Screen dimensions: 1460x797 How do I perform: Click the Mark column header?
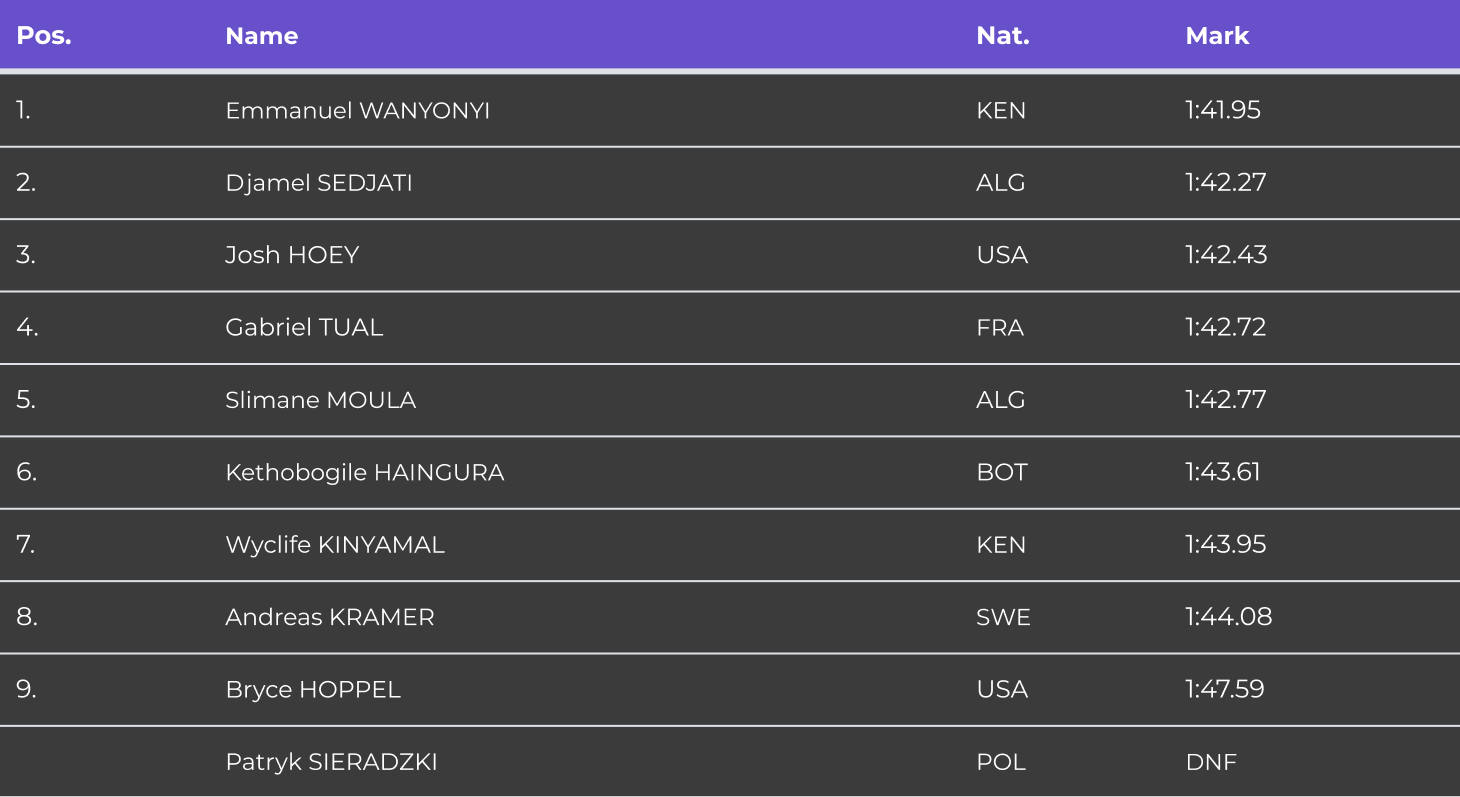tap(1217, 36)
